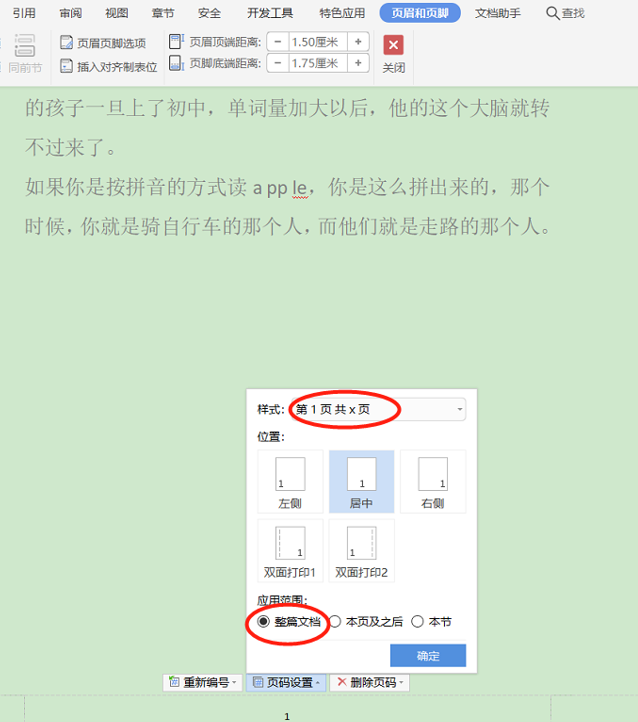Open the 删除页码 dropdown button
This screenshot has height=722, width=638.
point(370,682)
